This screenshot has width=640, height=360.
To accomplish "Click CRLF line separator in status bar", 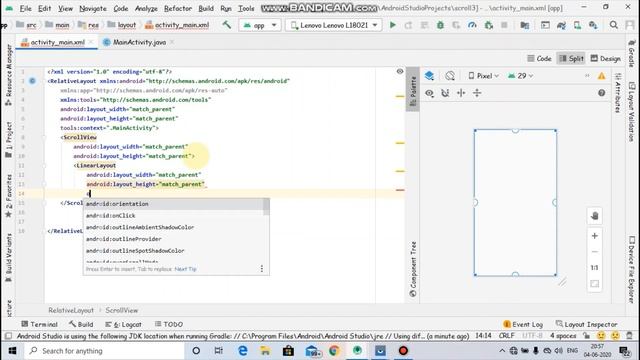I will tap(506, 336).
